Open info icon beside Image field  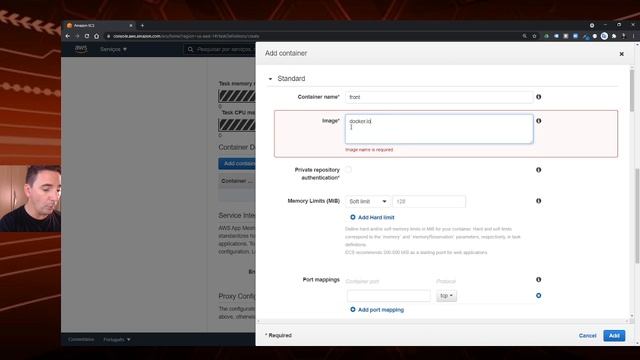538,121
